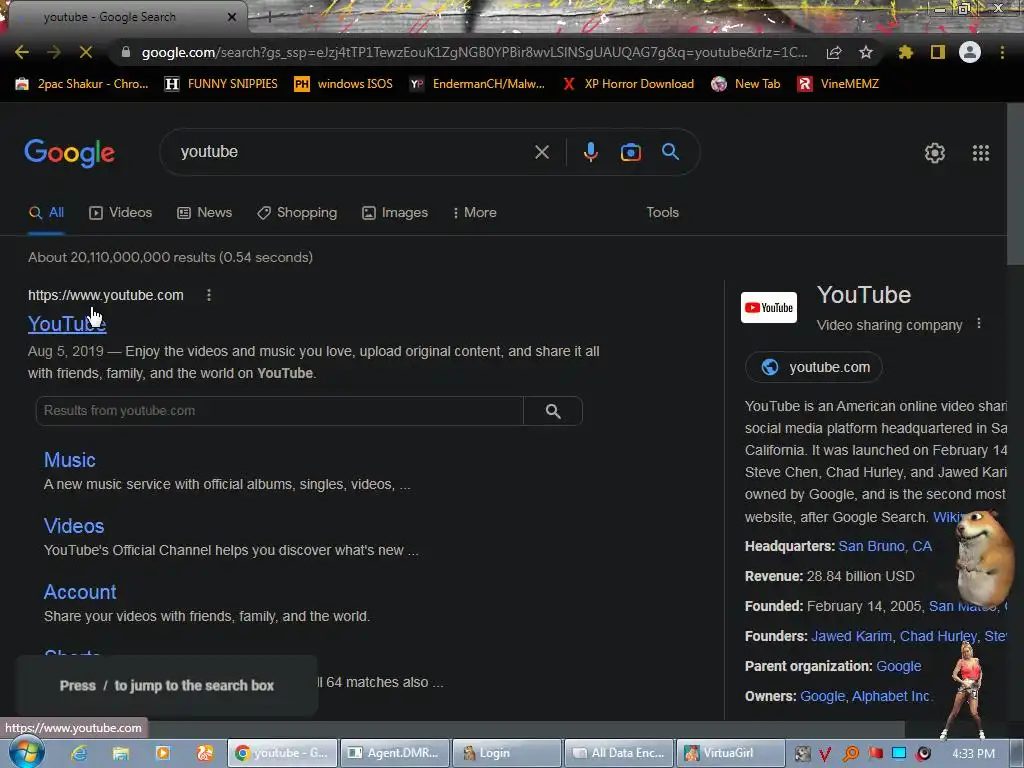Open Chrome's three-dot menu
1024x768 pixels.
tap(1002, 52)
